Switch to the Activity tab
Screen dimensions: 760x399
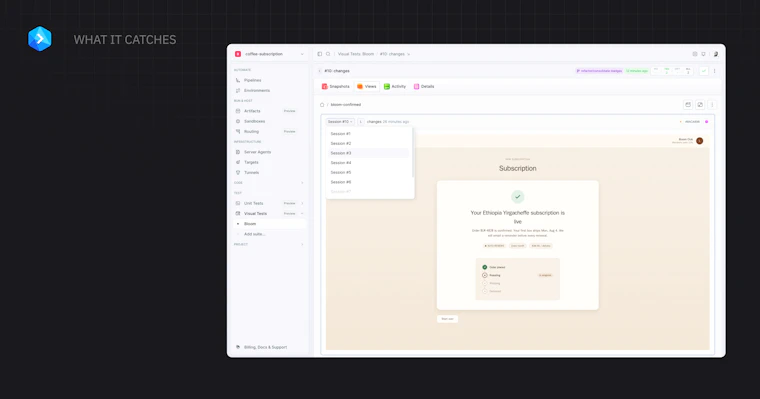[x=395, y=86]
